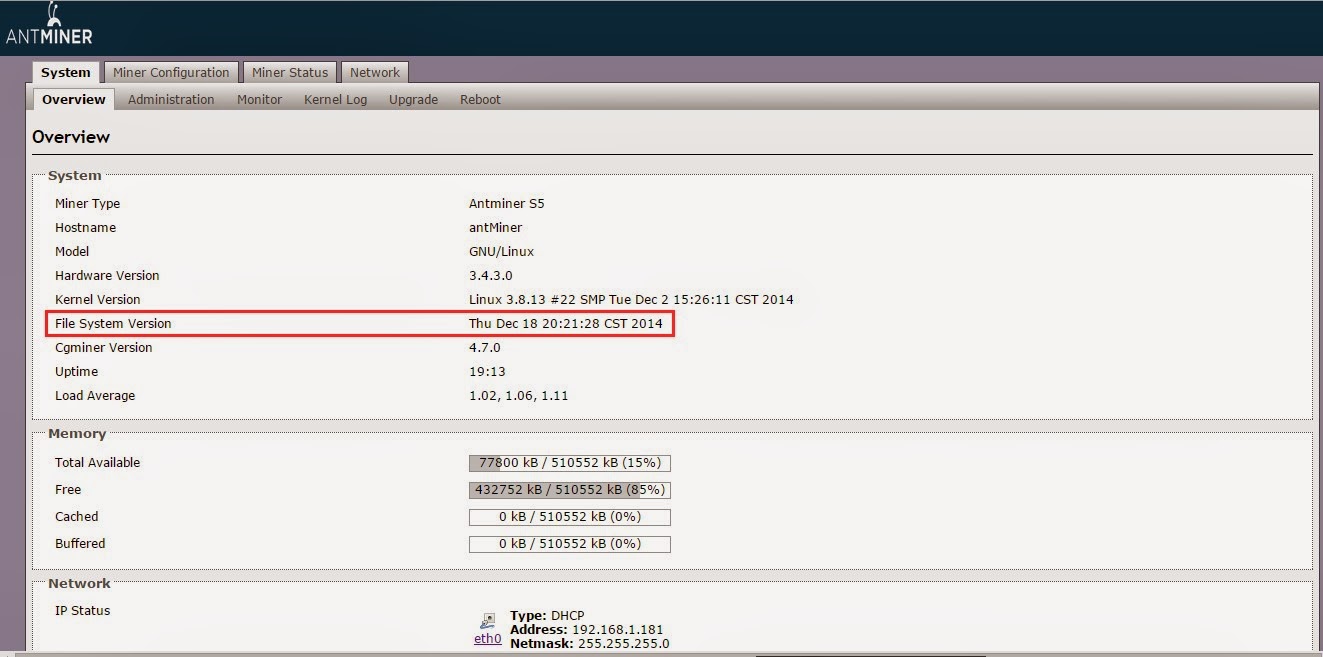Open the Upgrade sub-tab
Screen dimensions: 1323x657
pyautogui.click(x=414, y=99)
